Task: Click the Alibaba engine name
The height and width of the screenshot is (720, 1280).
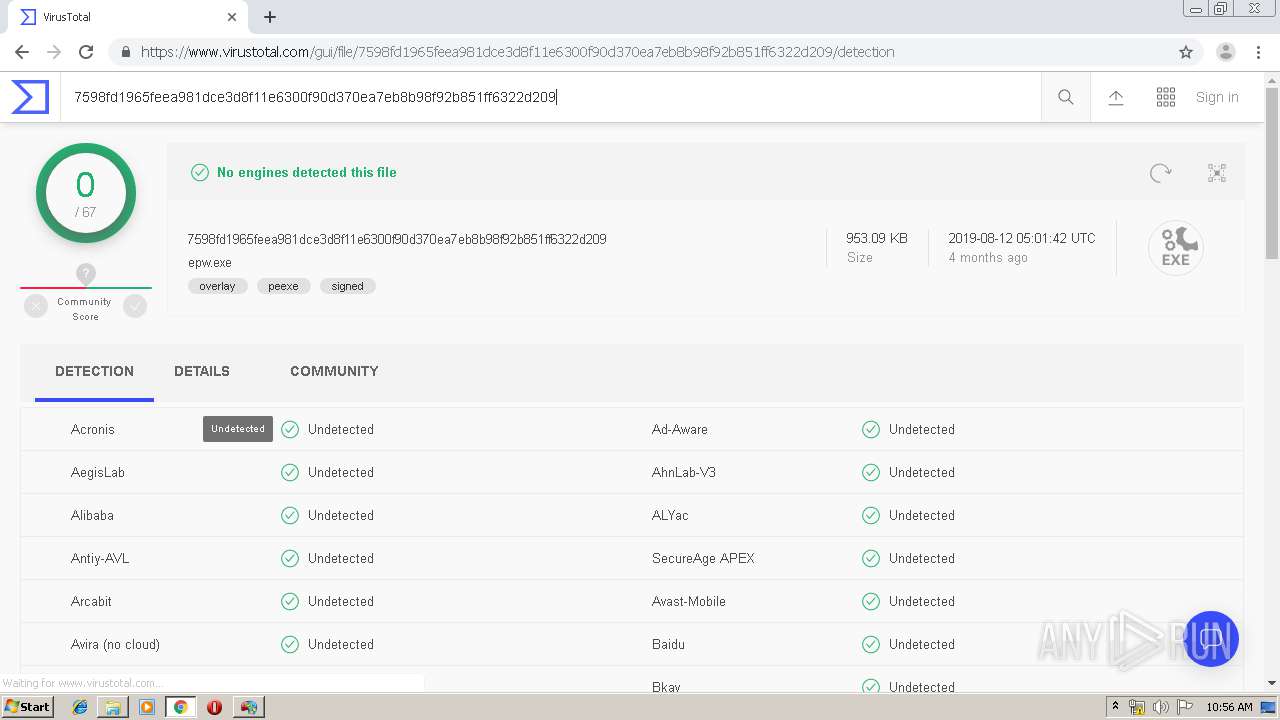Action: point(92,515)
